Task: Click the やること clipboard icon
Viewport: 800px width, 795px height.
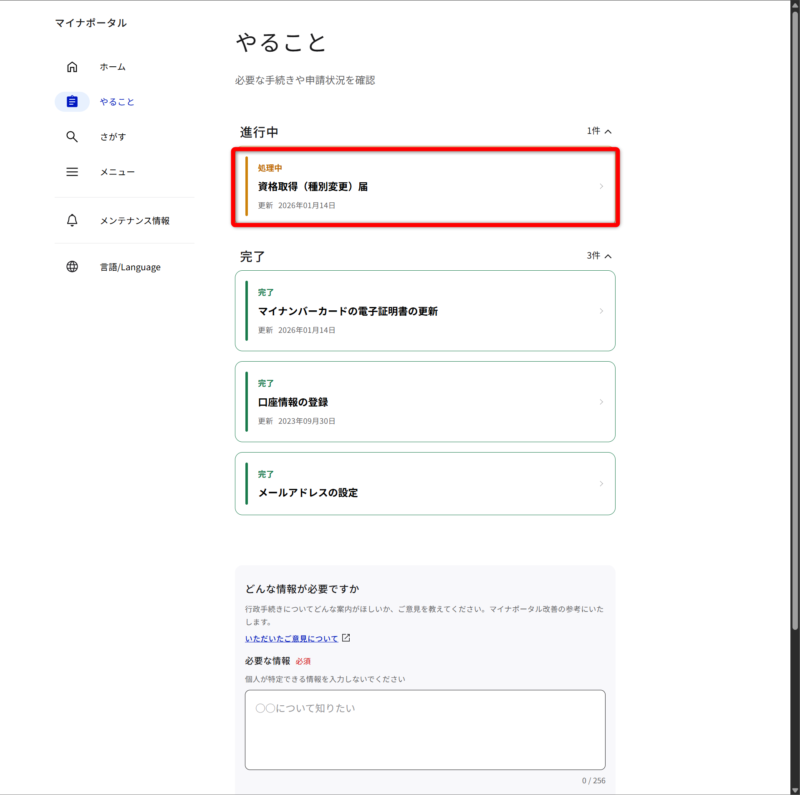Action: (x=72, y=102)
